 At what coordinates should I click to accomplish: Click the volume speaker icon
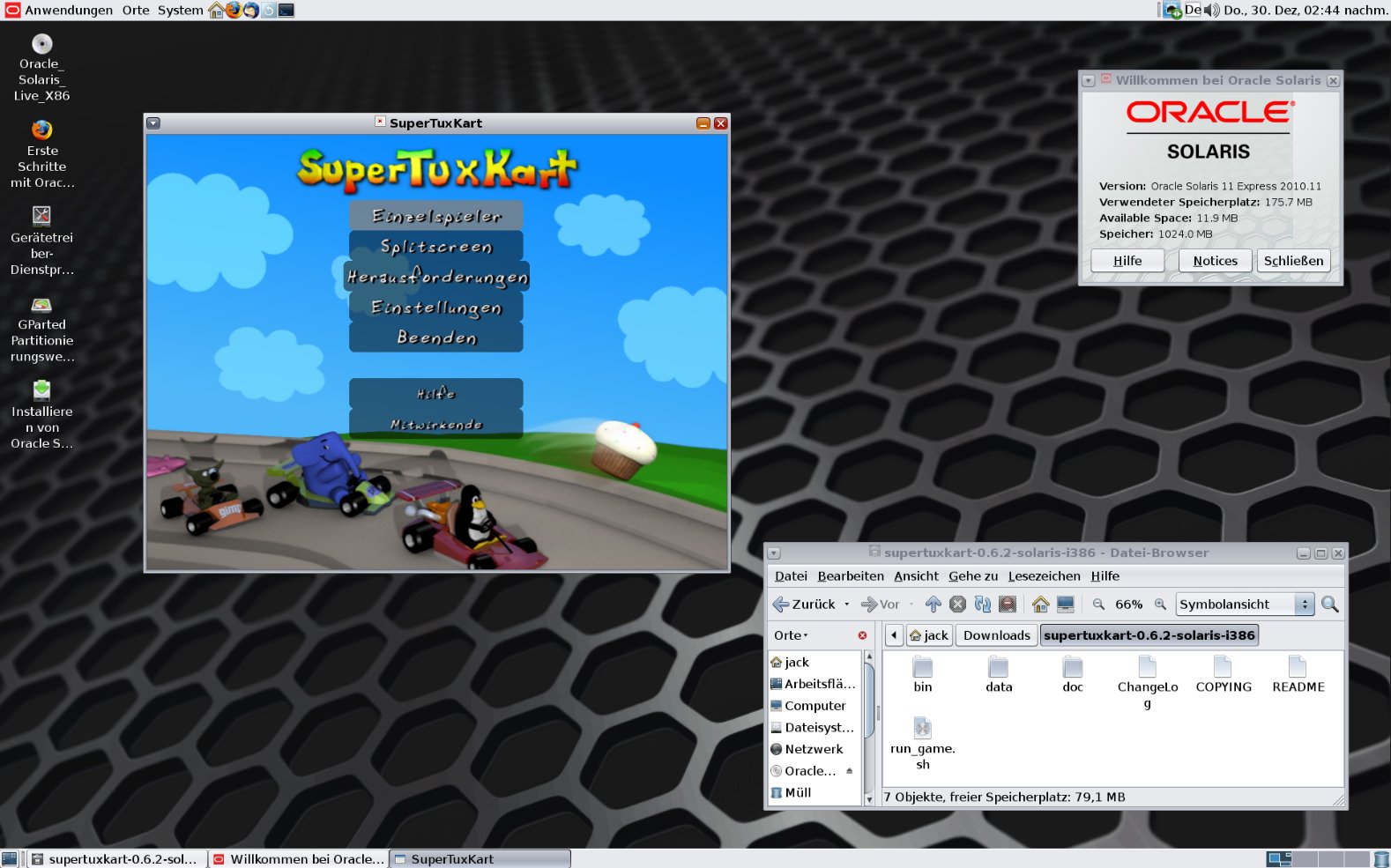(x=1212, y=11)
